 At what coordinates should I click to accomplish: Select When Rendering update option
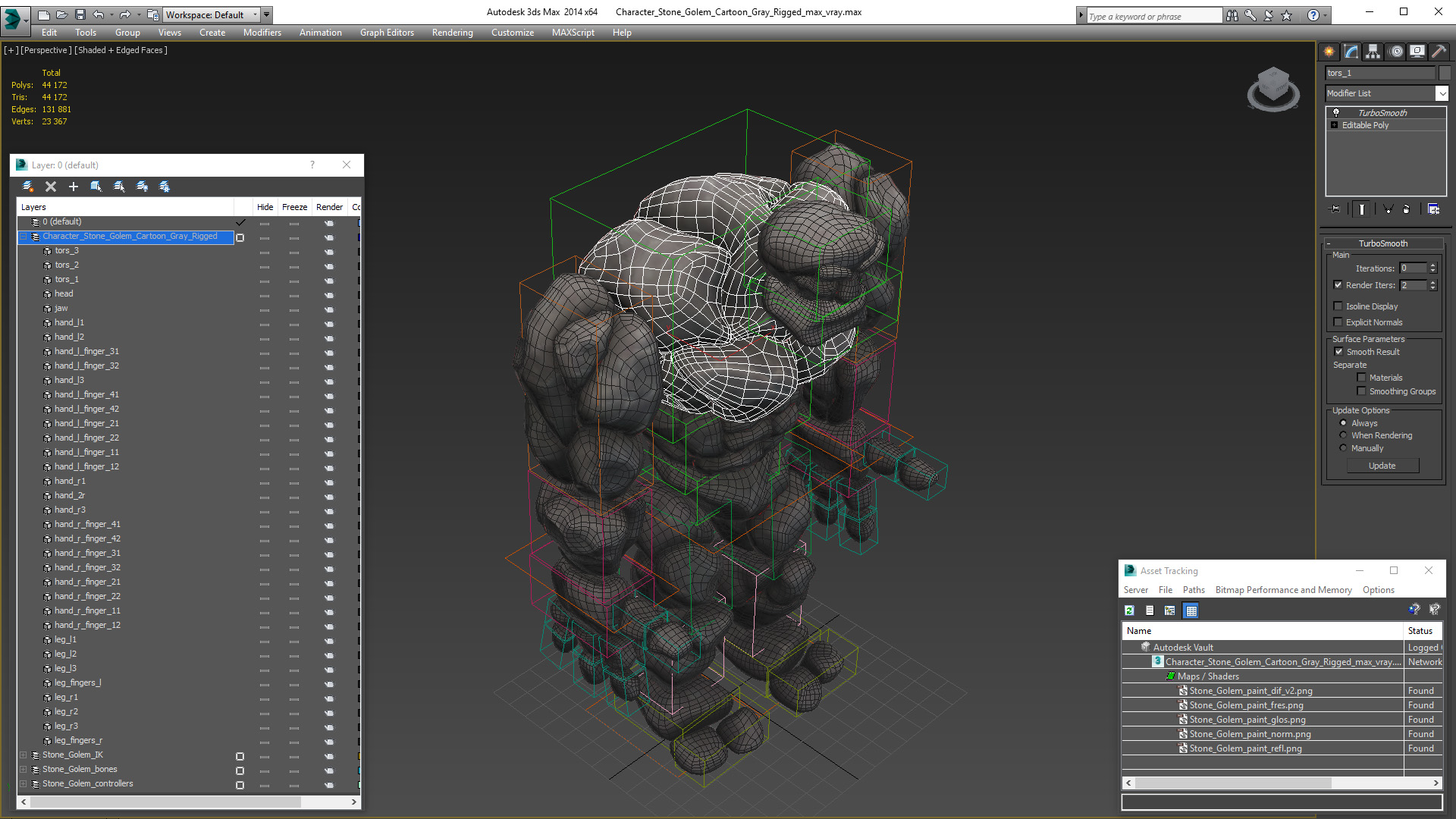point(1344,435)
